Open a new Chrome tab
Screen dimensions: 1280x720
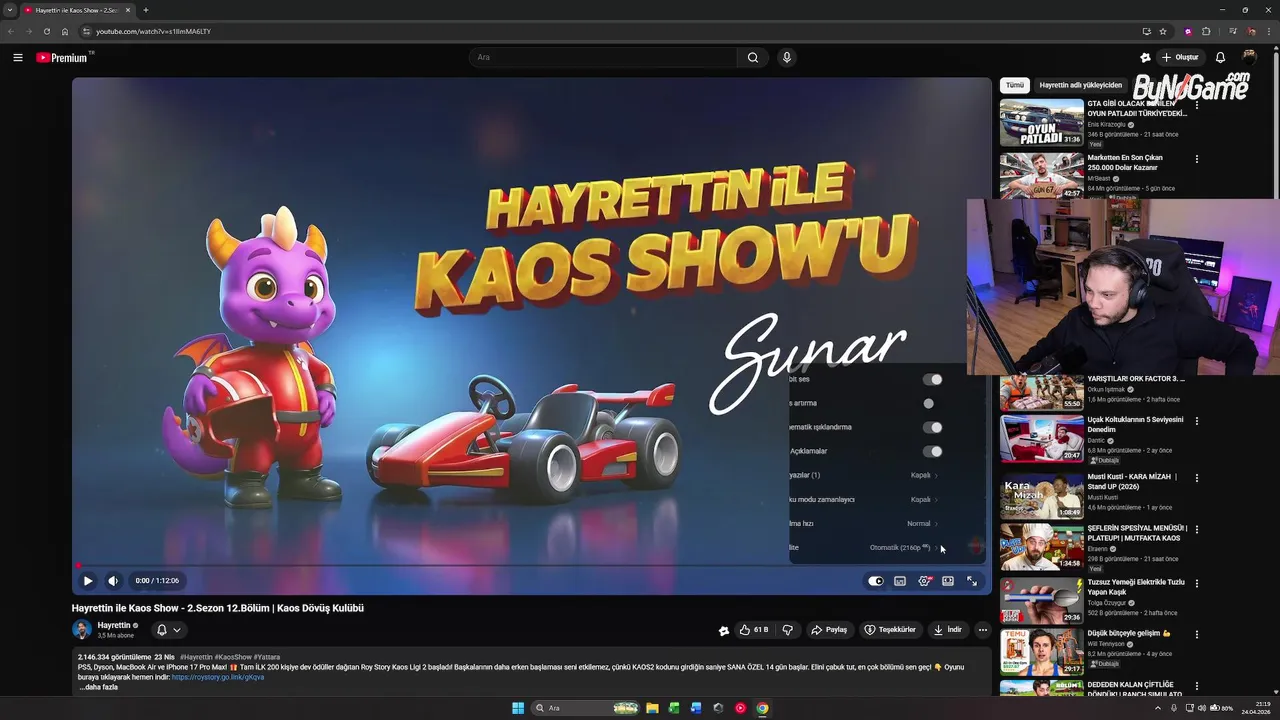[x=145, y=10]
